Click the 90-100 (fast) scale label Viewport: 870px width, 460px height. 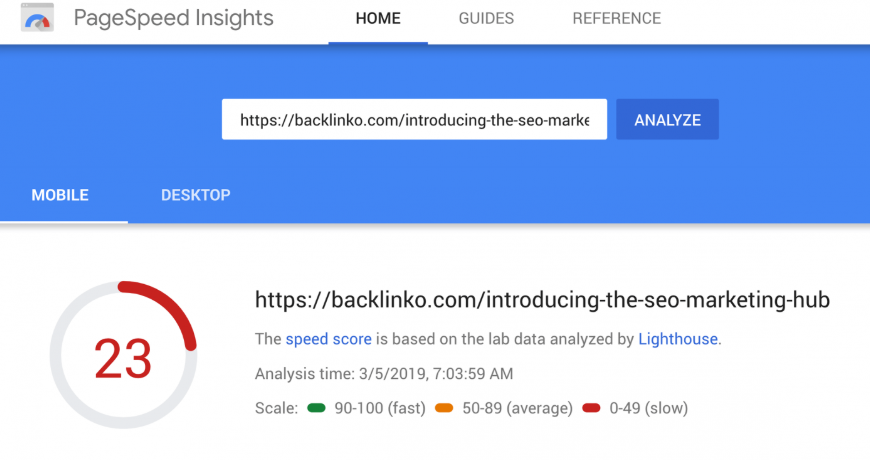[x=380, y=408]
